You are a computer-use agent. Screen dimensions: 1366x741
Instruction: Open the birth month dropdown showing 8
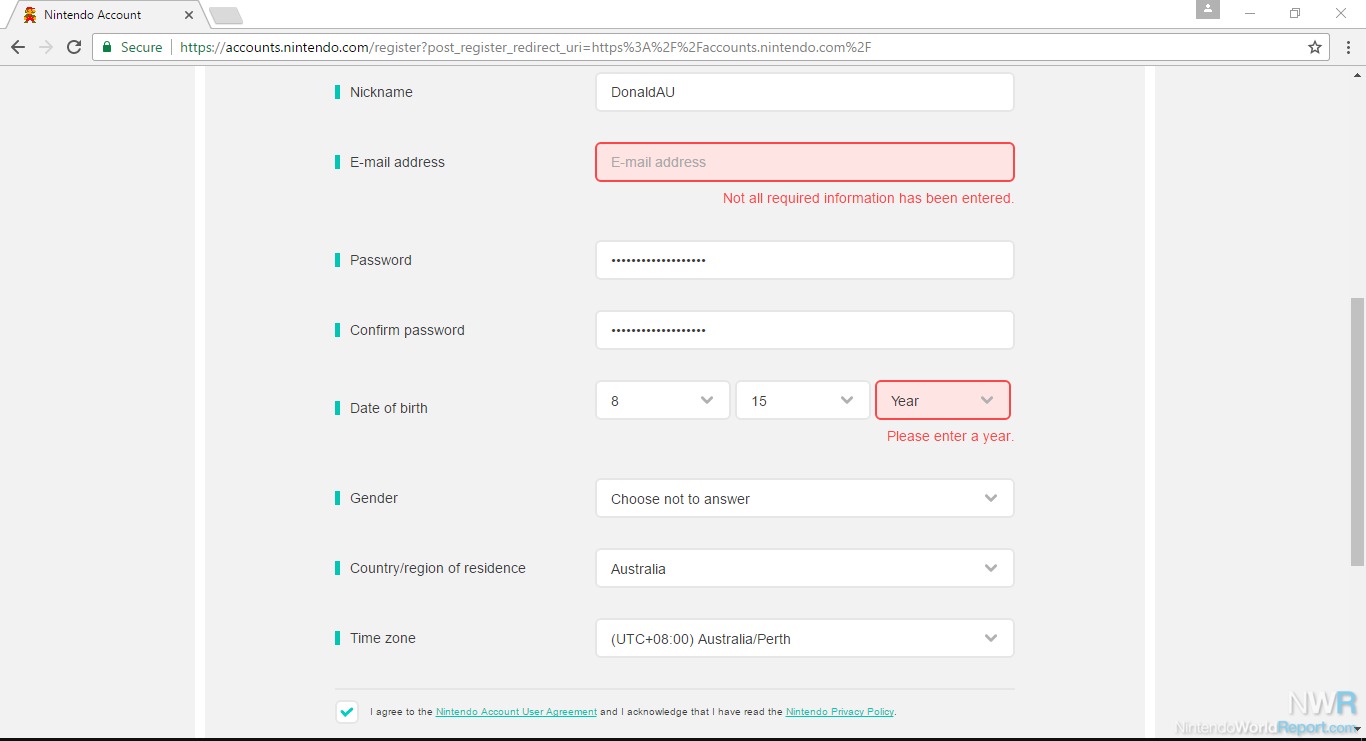(x=663, y=400)
